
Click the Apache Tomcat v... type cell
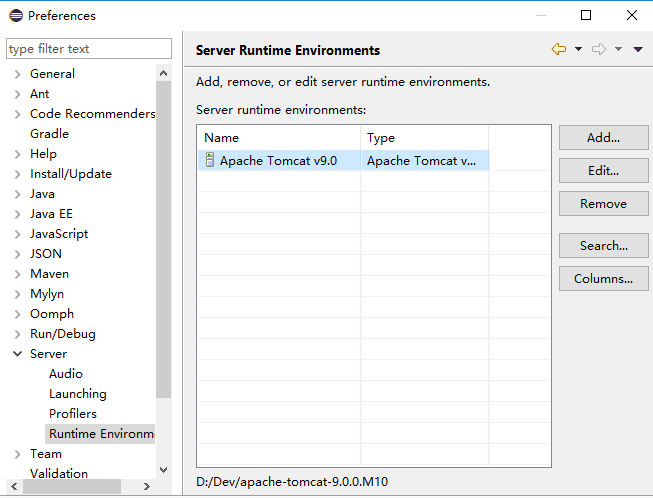425,160
